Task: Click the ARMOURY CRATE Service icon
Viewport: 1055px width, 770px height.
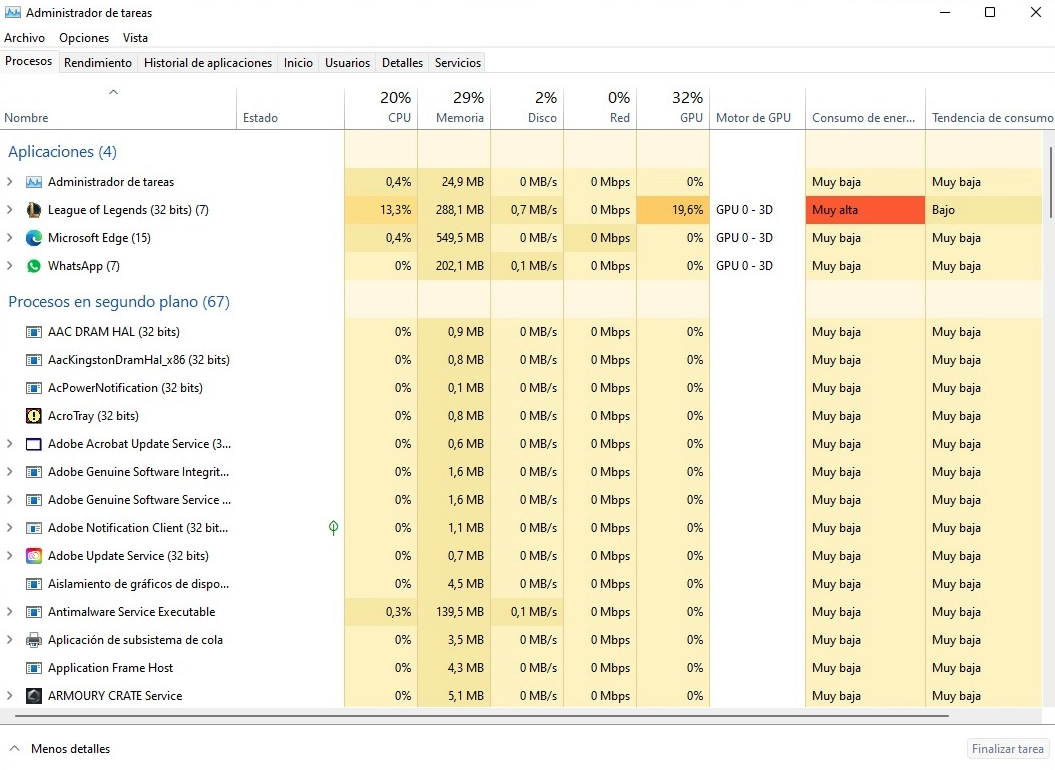Action: [34, 696]
